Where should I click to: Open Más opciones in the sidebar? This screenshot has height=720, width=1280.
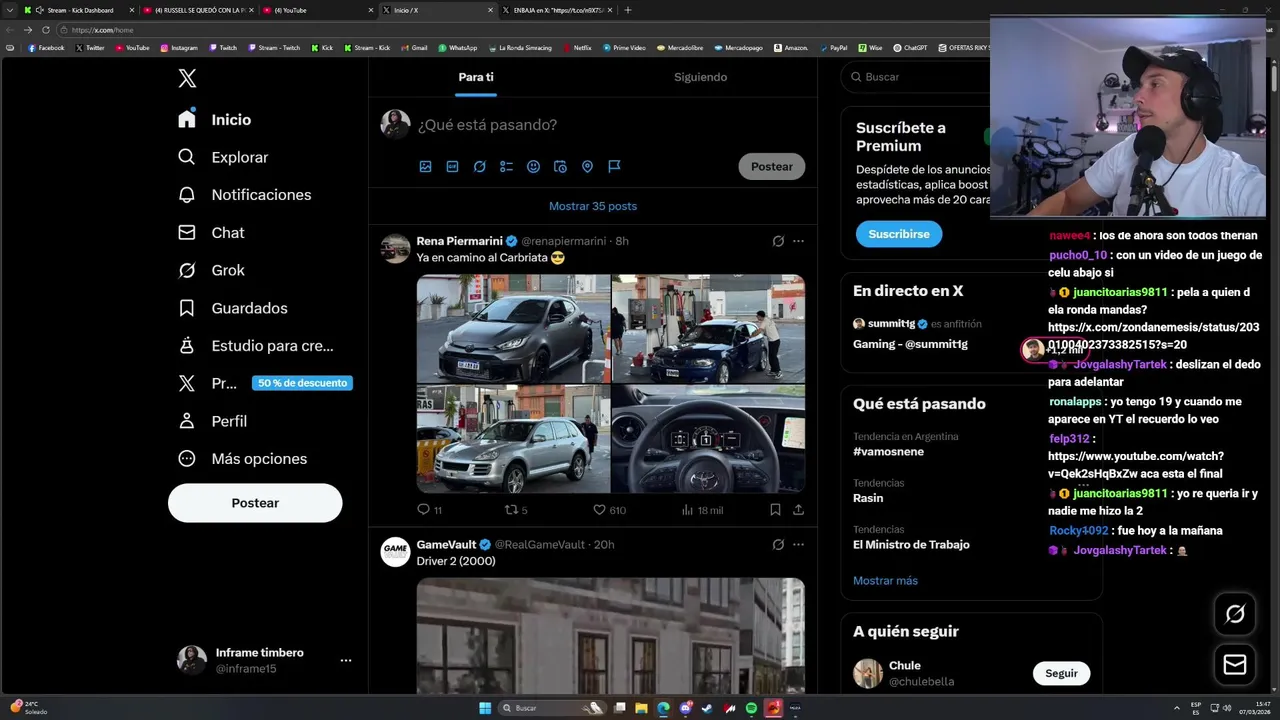(x=243, y=459)
